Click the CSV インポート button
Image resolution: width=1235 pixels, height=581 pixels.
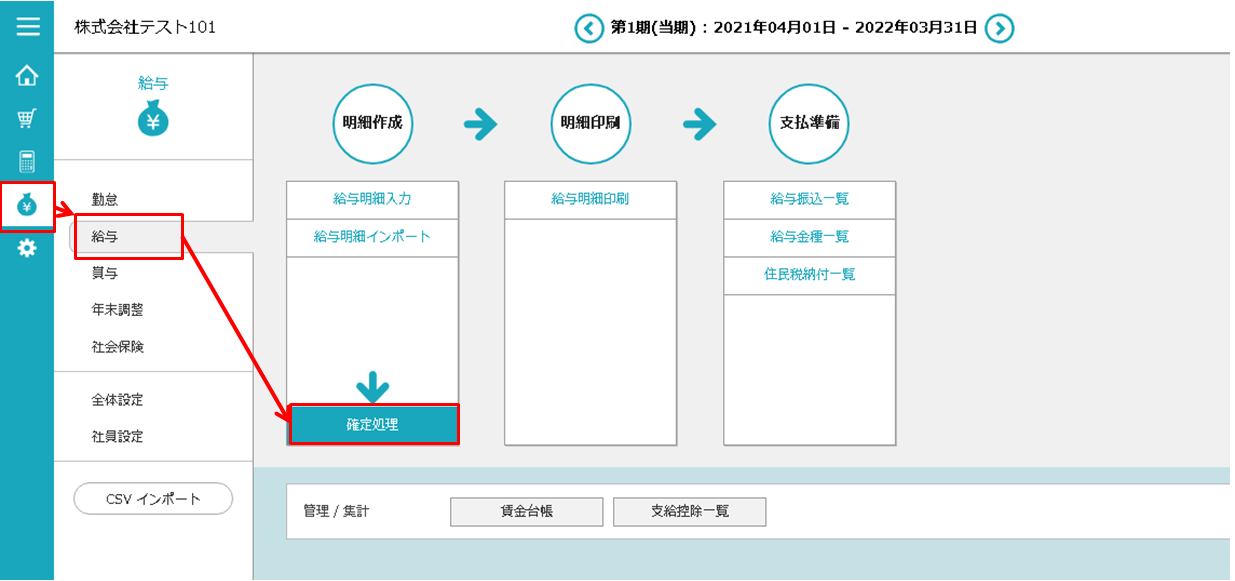pos(153,499)
